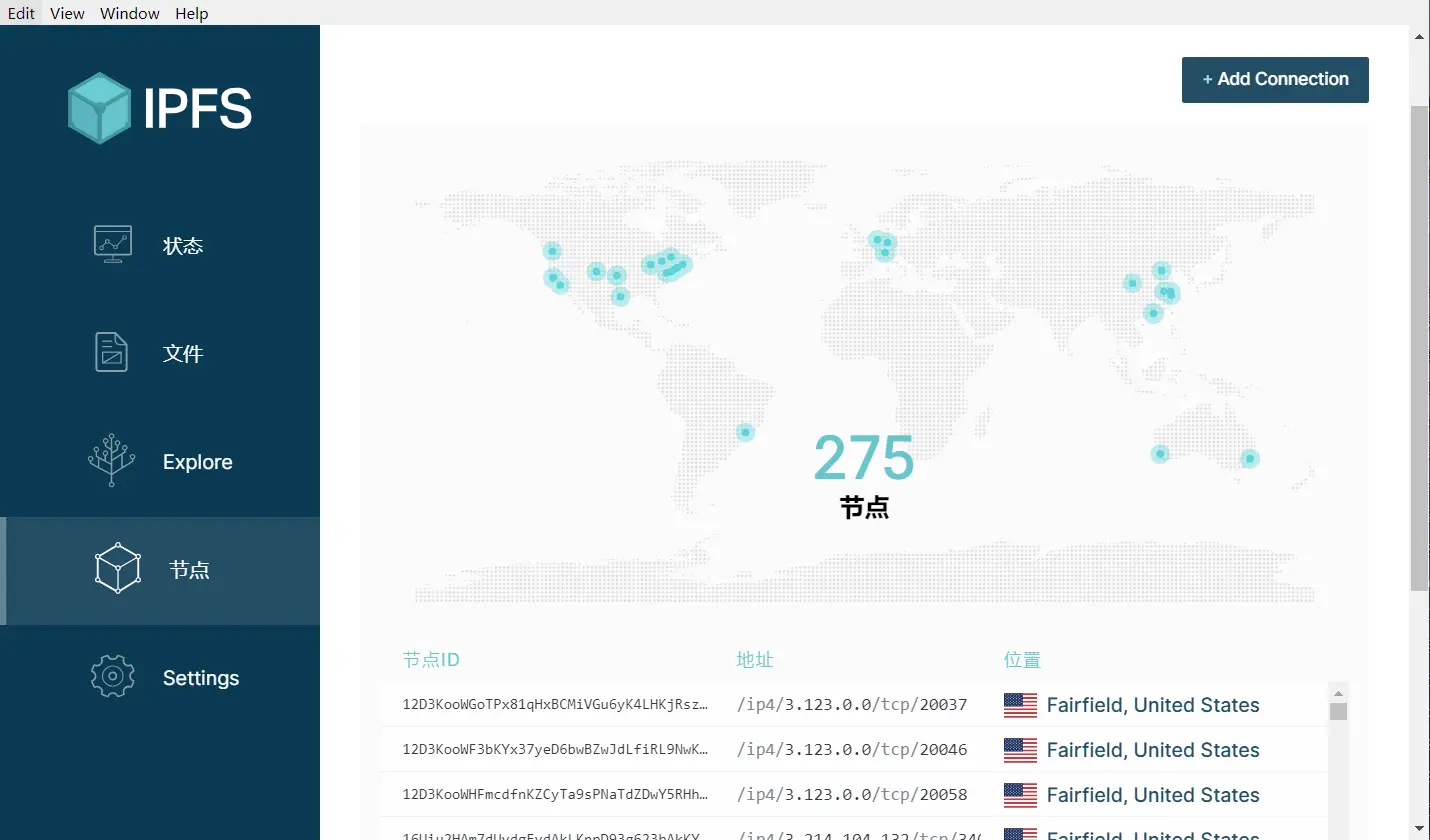The image size is (1430, 840).
Task: Click address /ip4/3.123.0.0/tcp/20037
Action: (852, 705)
